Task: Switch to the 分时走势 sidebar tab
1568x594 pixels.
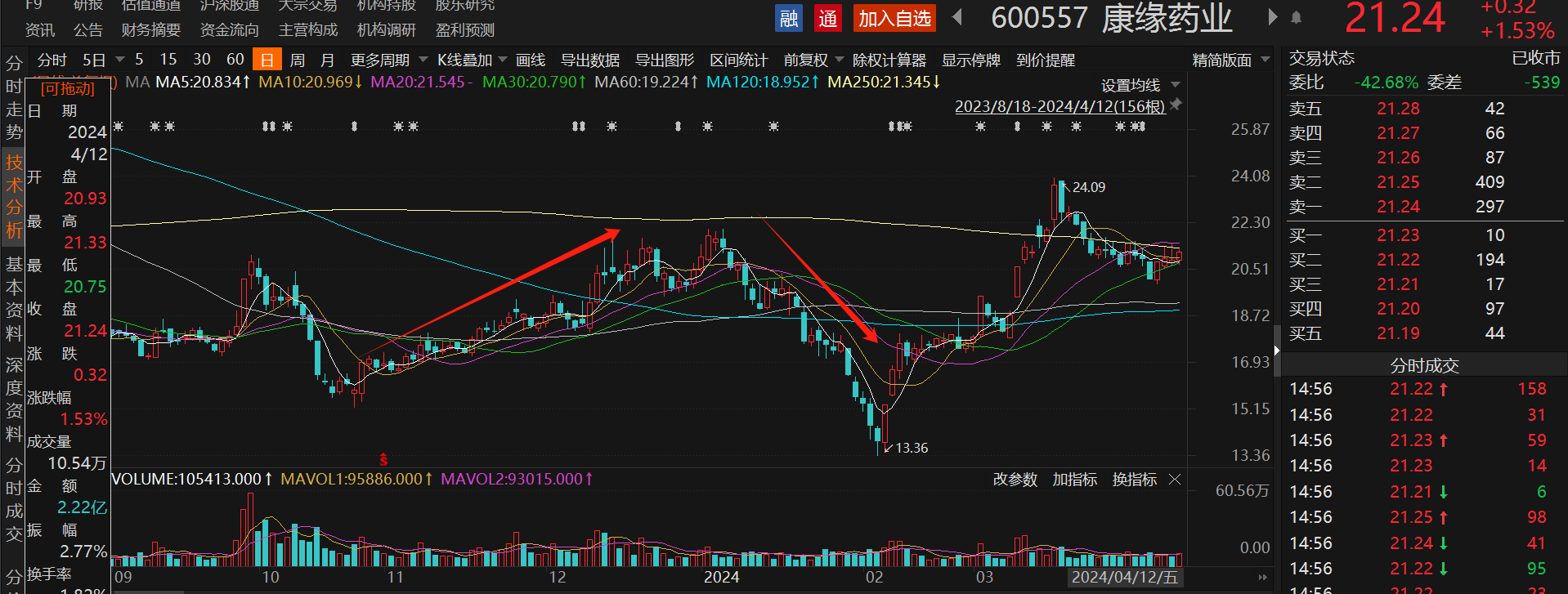Action: click(14, 98)
